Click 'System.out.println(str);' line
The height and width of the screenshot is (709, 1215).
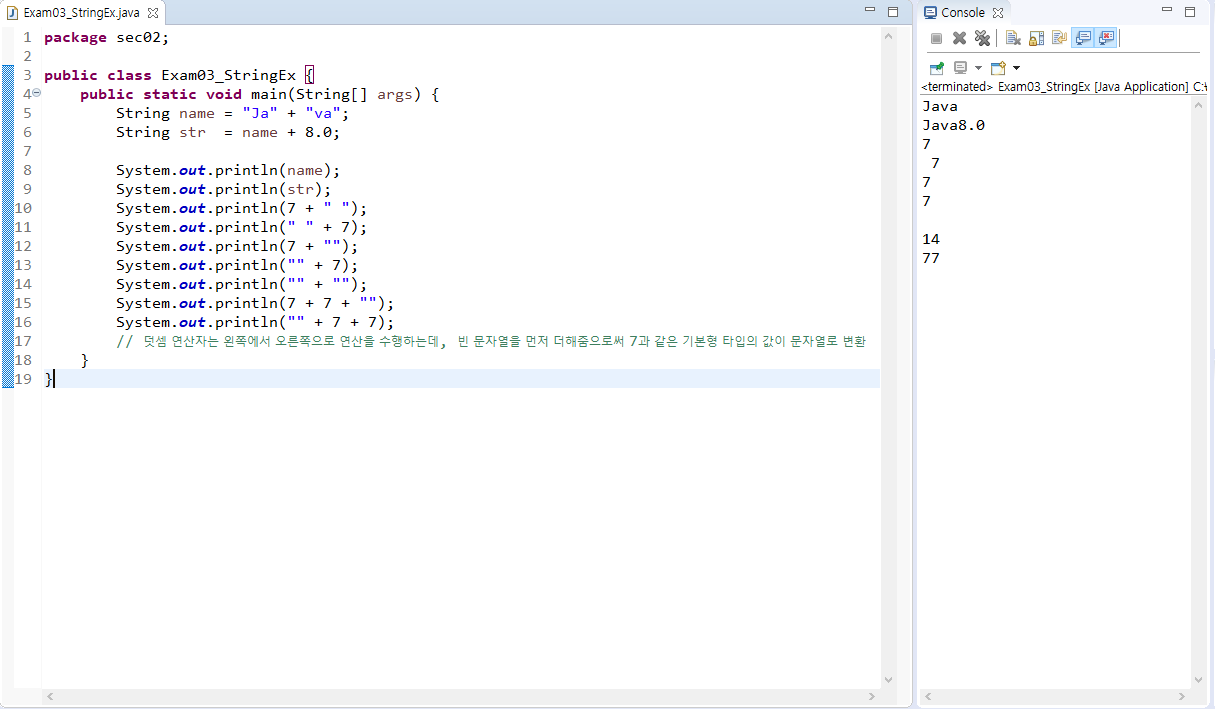224,189
